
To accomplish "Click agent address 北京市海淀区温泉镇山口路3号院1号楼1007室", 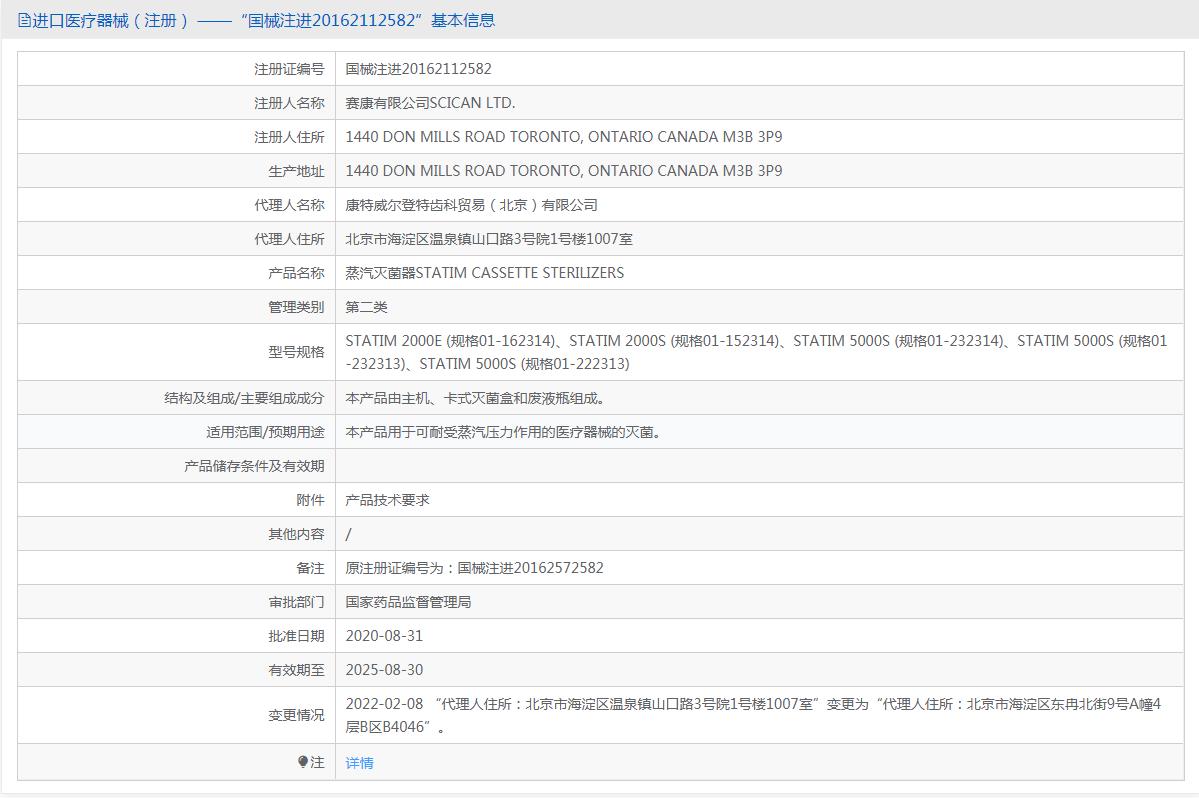I will click(x=489, y=238).
